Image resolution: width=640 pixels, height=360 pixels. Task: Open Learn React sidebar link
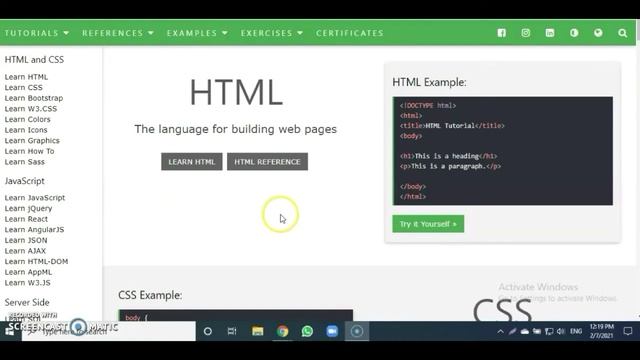[x=26, y=219]
